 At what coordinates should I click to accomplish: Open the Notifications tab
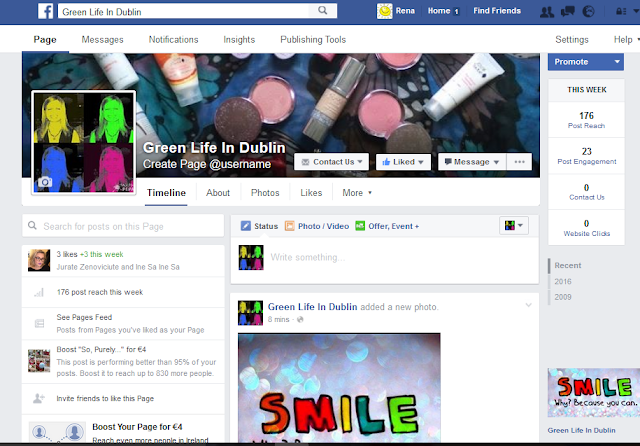(x=173, y=40)
